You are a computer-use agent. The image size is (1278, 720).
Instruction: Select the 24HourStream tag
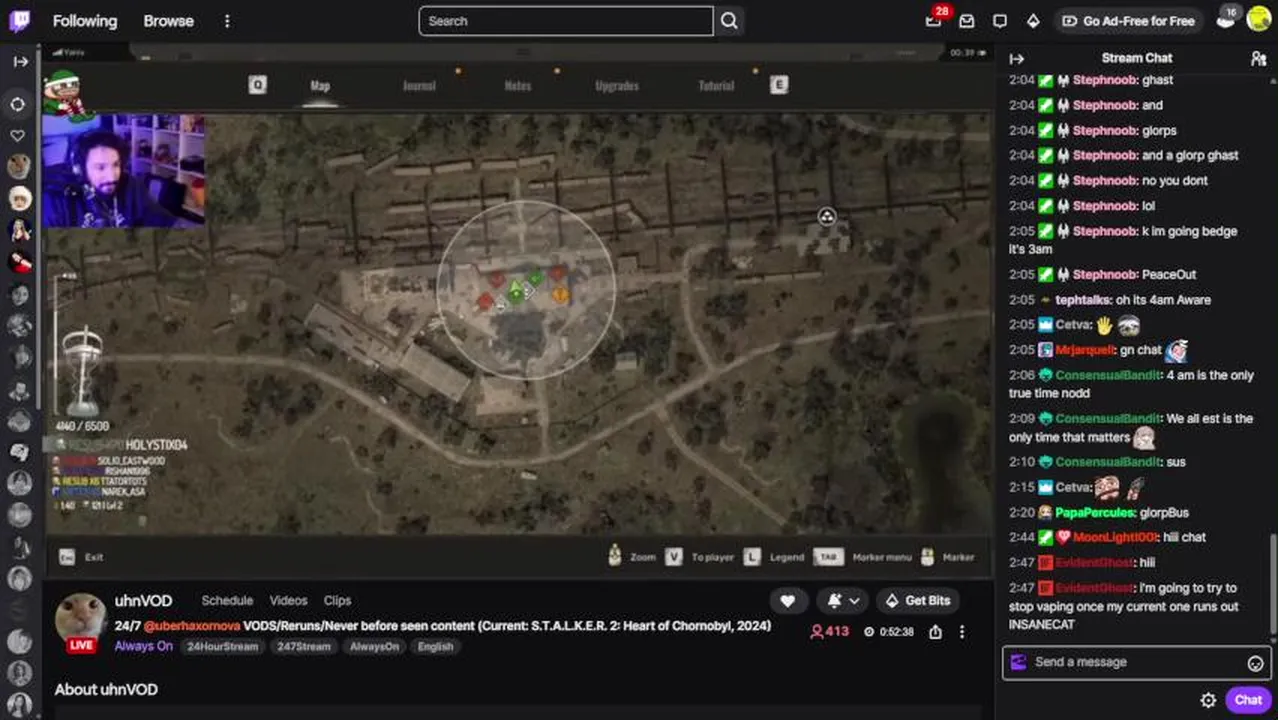pos(222,647)
